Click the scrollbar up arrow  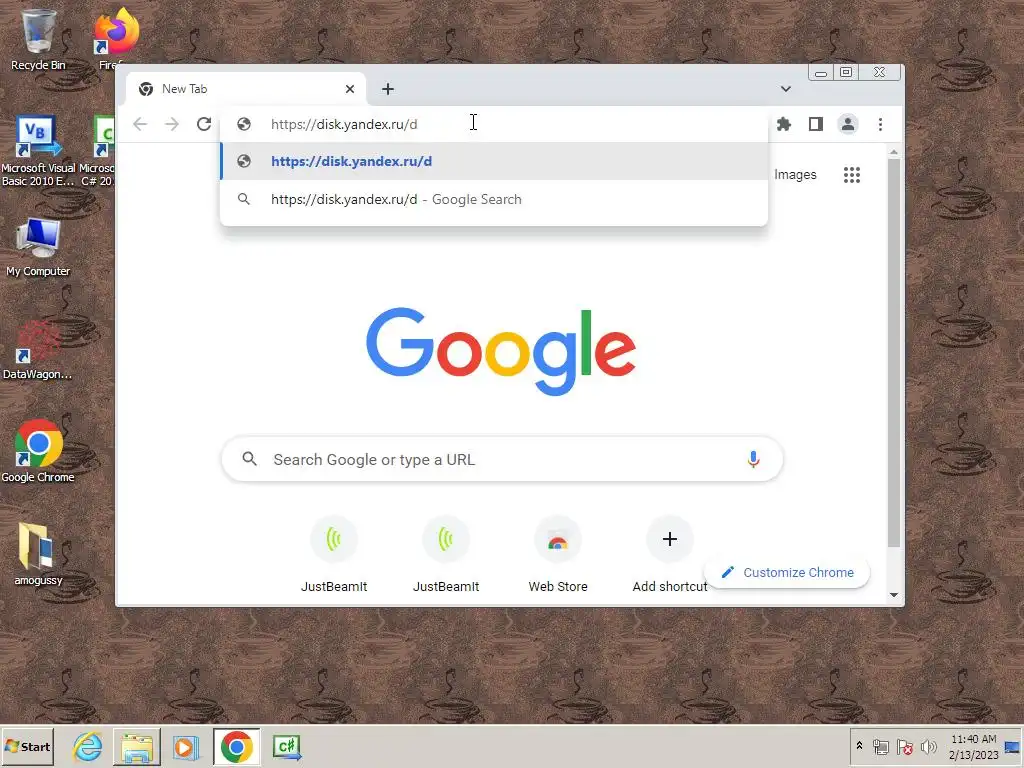[893, 152]
